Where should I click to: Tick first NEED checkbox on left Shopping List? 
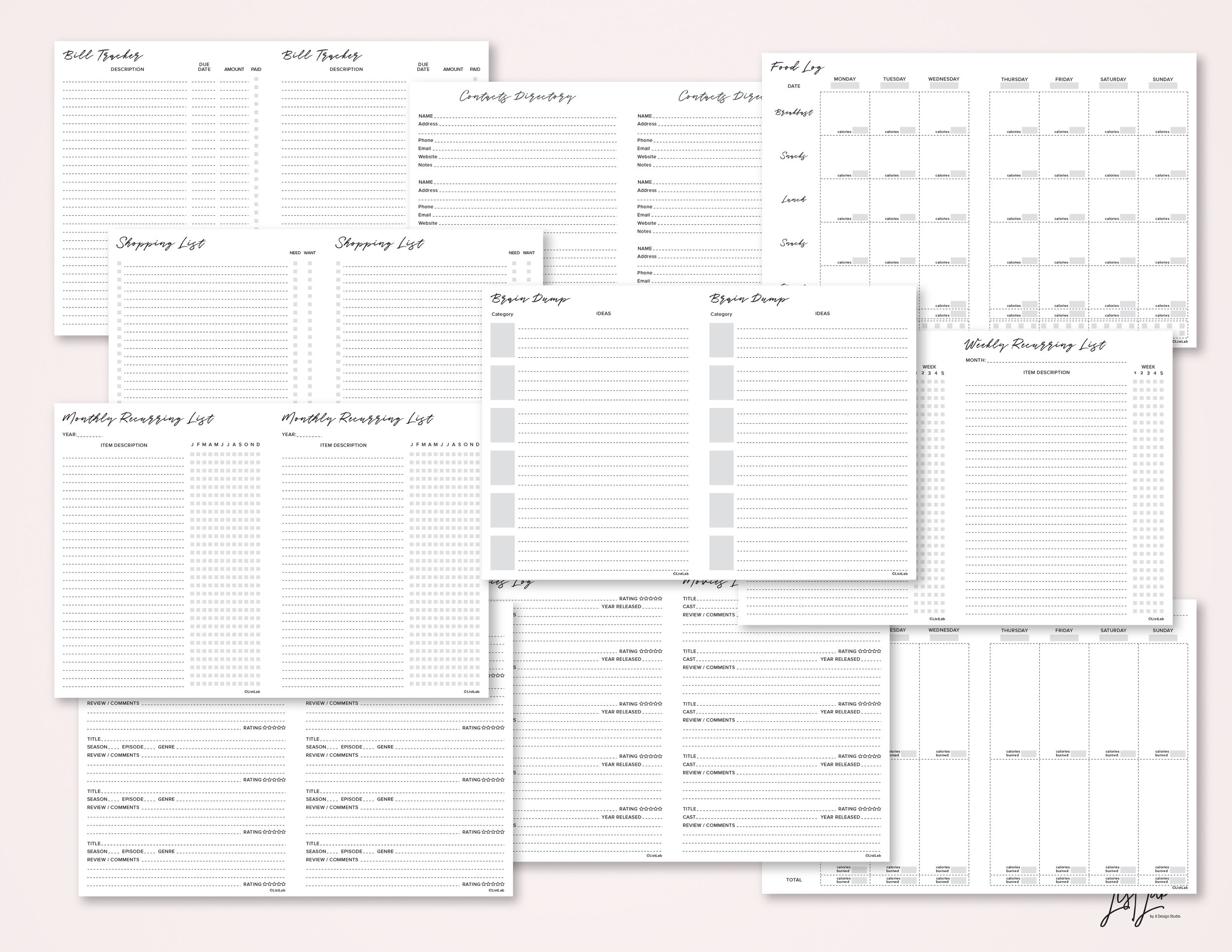pyautogui.click(x=295, y=264)
